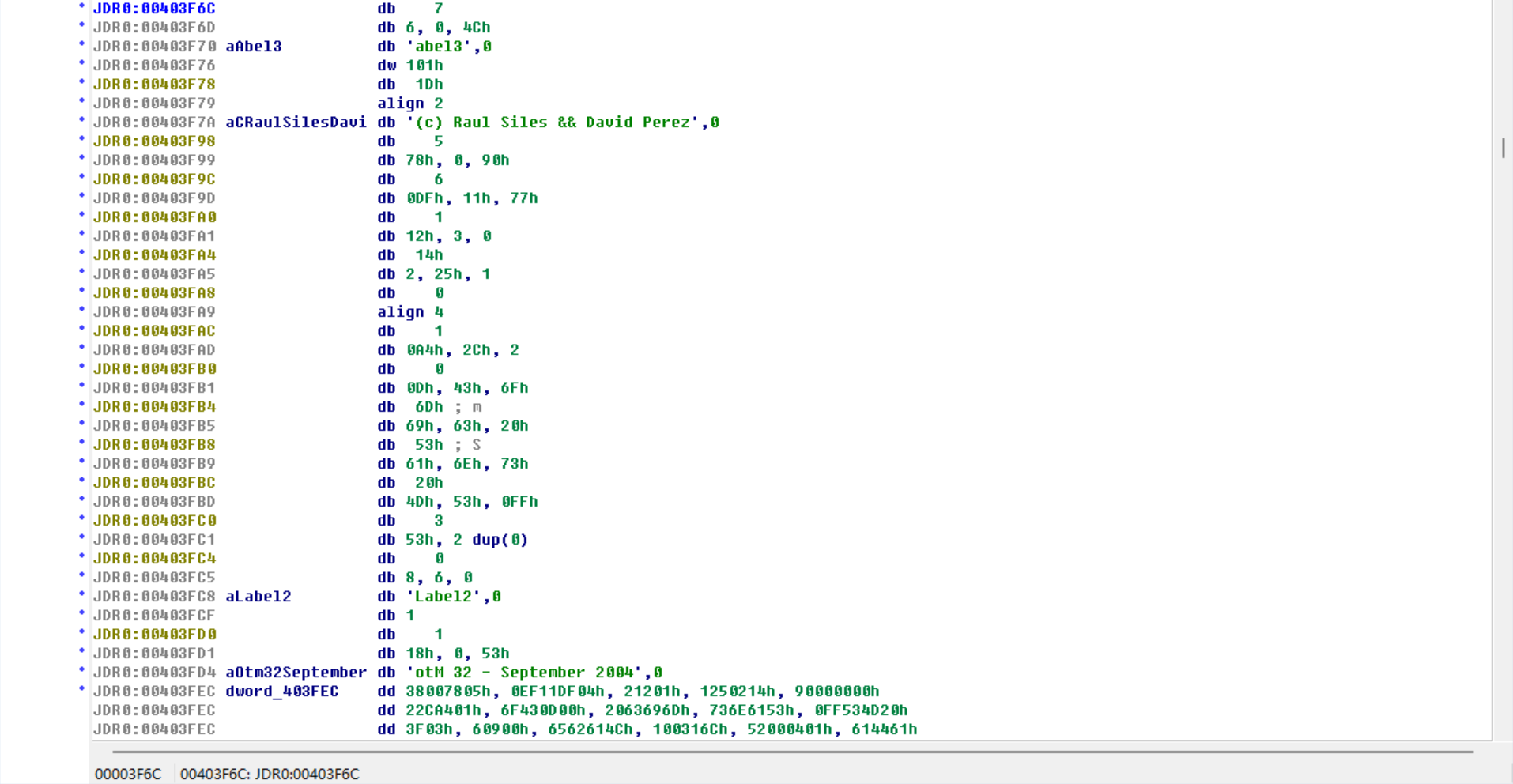Click address JDR0:00403FC4

[154, 559]
